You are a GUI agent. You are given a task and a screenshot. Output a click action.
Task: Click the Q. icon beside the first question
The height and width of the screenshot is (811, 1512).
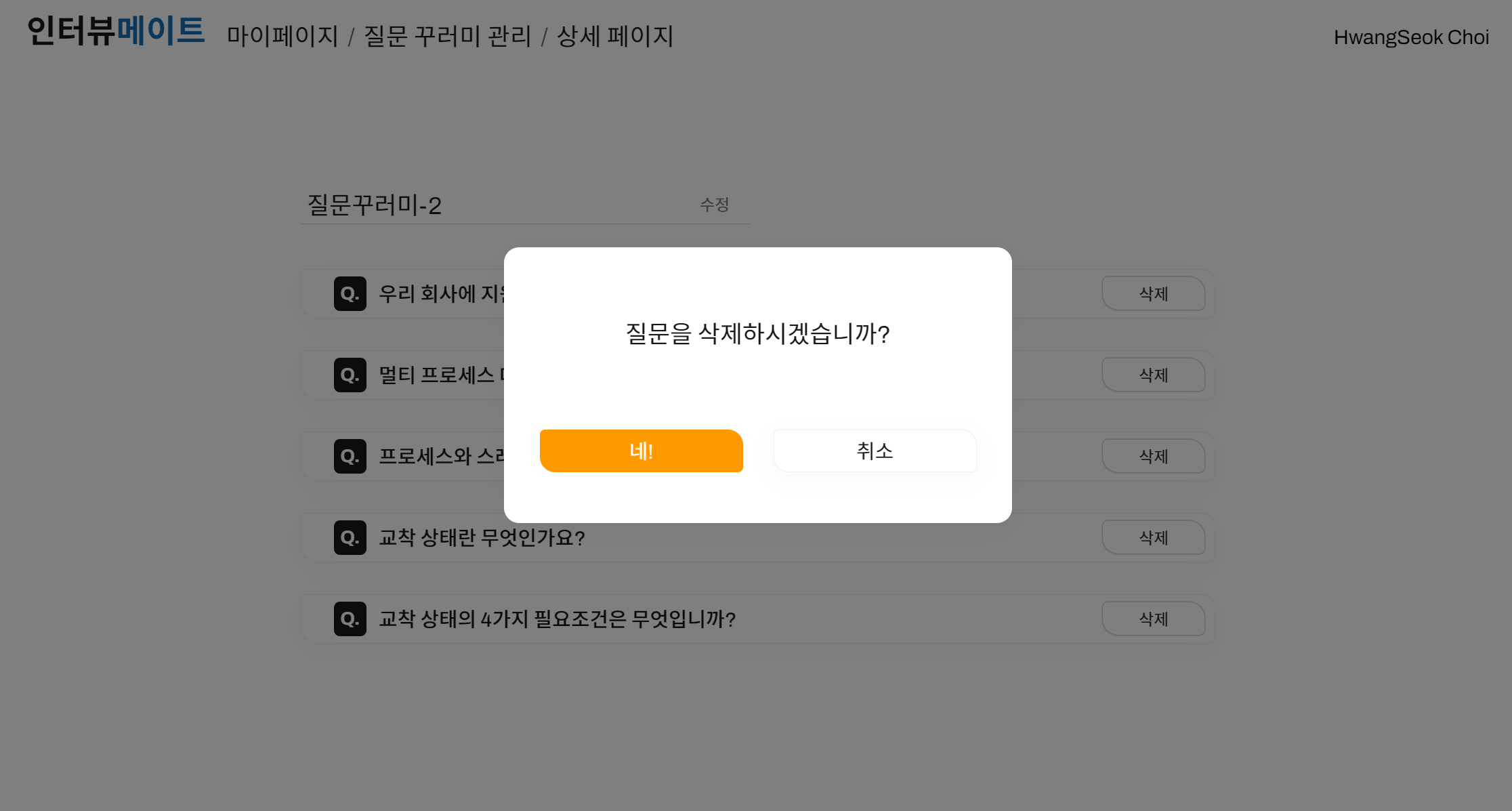coord(350,293)
